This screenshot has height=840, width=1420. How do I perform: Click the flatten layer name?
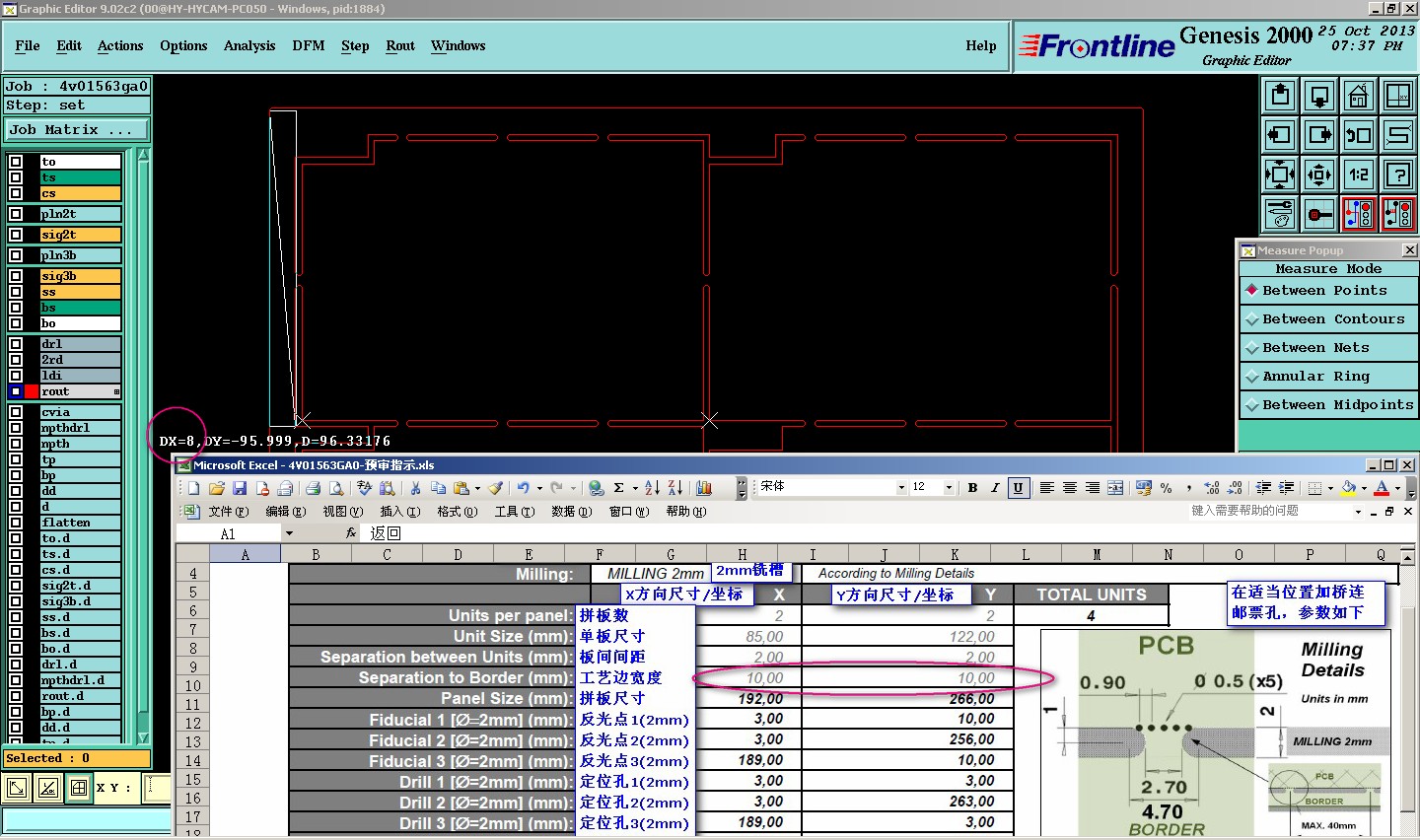coord(80,523)
